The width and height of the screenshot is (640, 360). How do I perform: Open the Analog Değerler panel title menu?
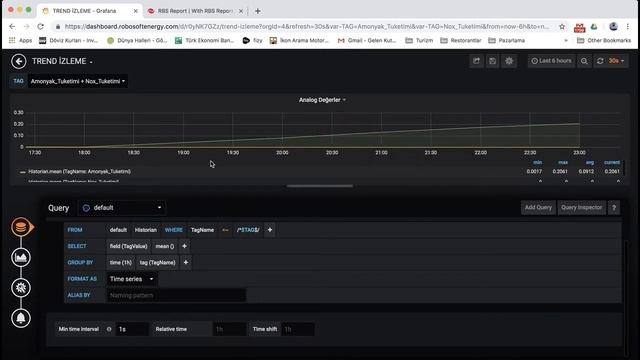click(x=322, y=100)
